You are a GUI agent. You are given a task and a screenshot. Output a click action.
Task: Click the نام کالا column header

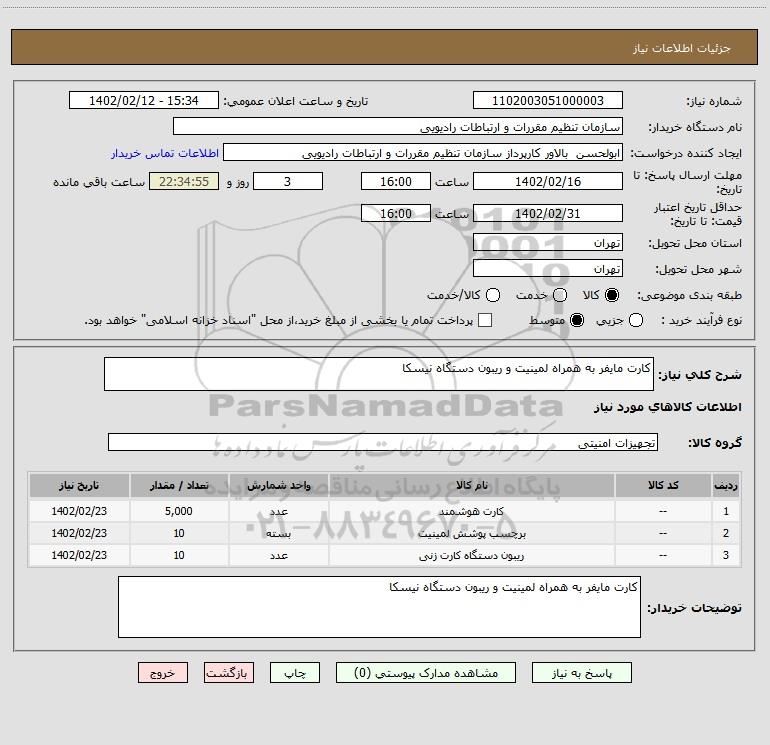pyautogui.click(x=471, y=485)
